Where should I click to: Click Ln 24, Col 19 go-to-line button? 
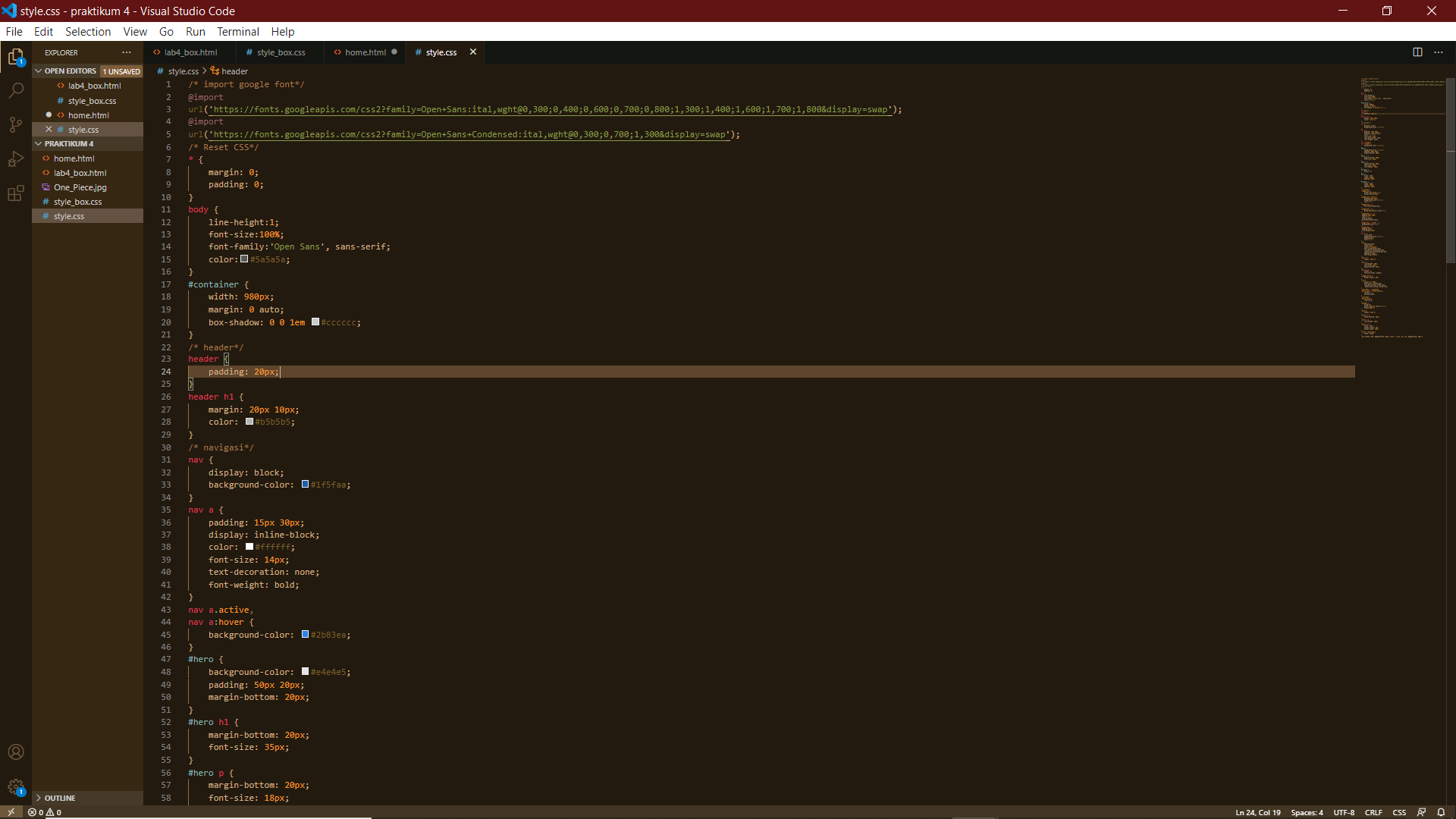coord(1257,812)
